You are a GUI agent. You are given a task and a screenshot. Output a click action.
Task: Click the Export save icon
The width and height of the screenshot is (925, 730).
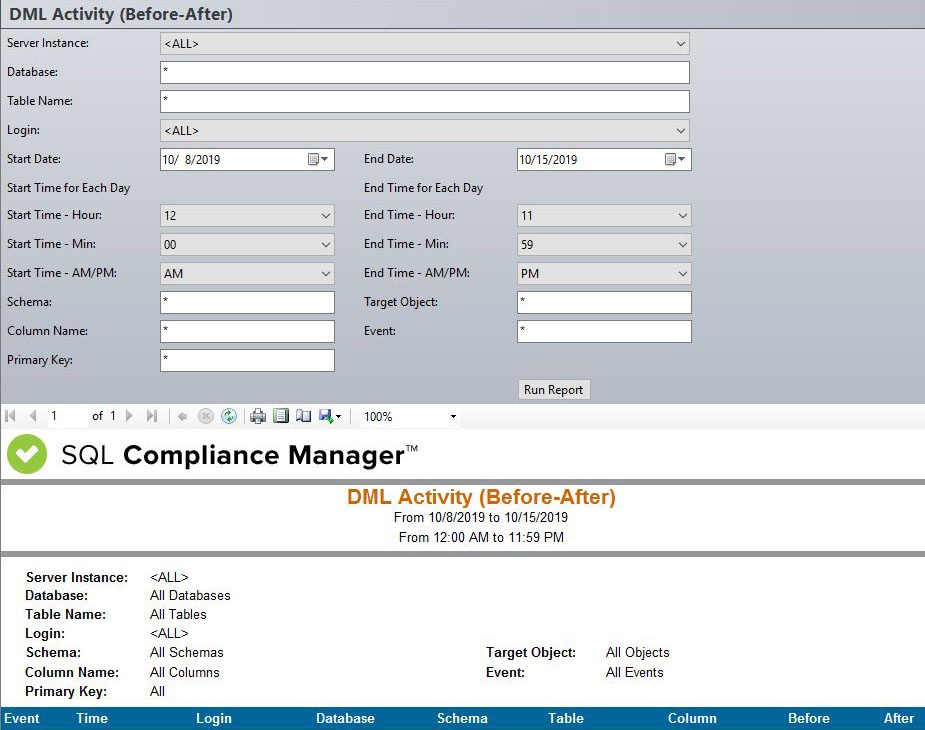tap(327, 416)
